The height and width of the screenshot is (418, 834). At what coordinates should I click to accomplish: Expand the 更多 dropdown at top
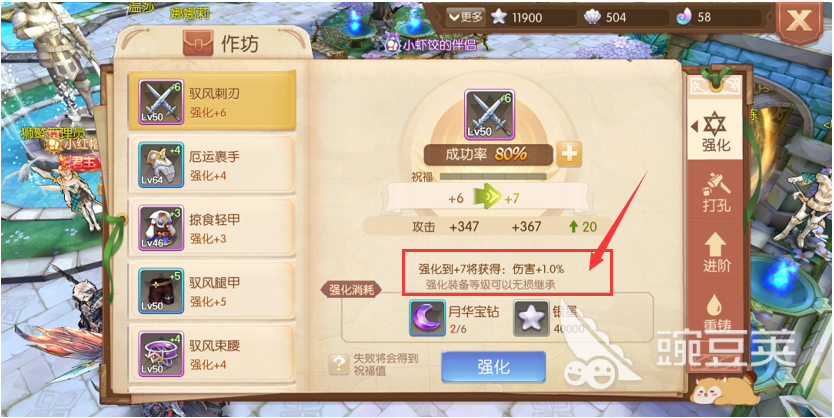coord(465,17)
